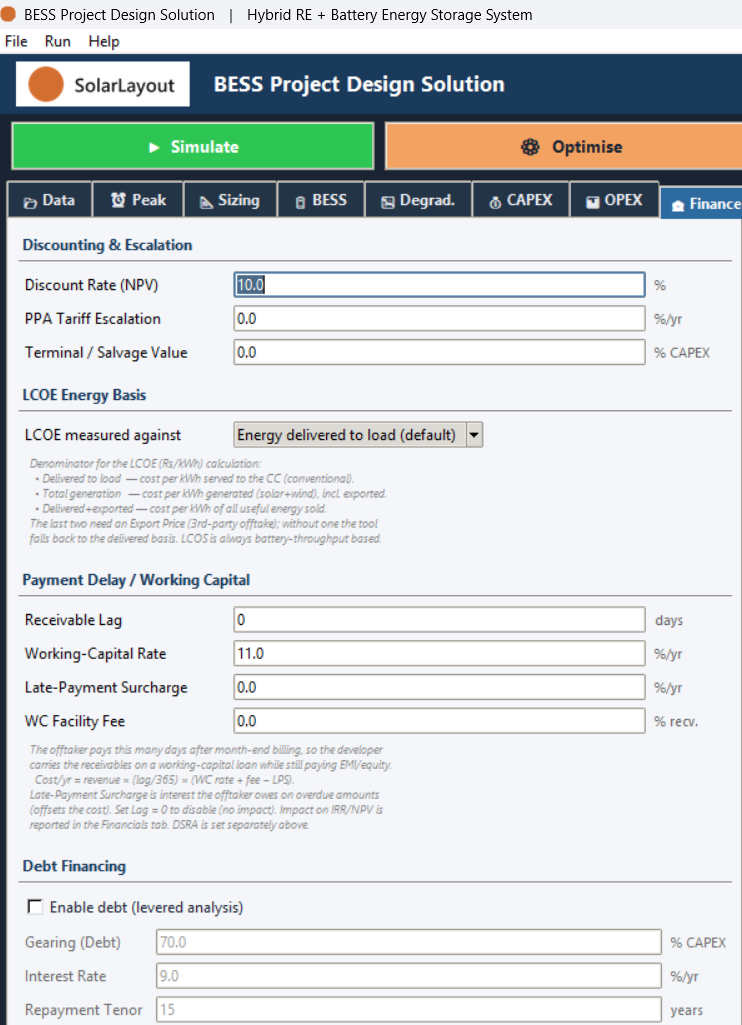Focus the Discount Rate (NPV) field
This screenshot has width=742, height=1025.
tap(439, 285)
